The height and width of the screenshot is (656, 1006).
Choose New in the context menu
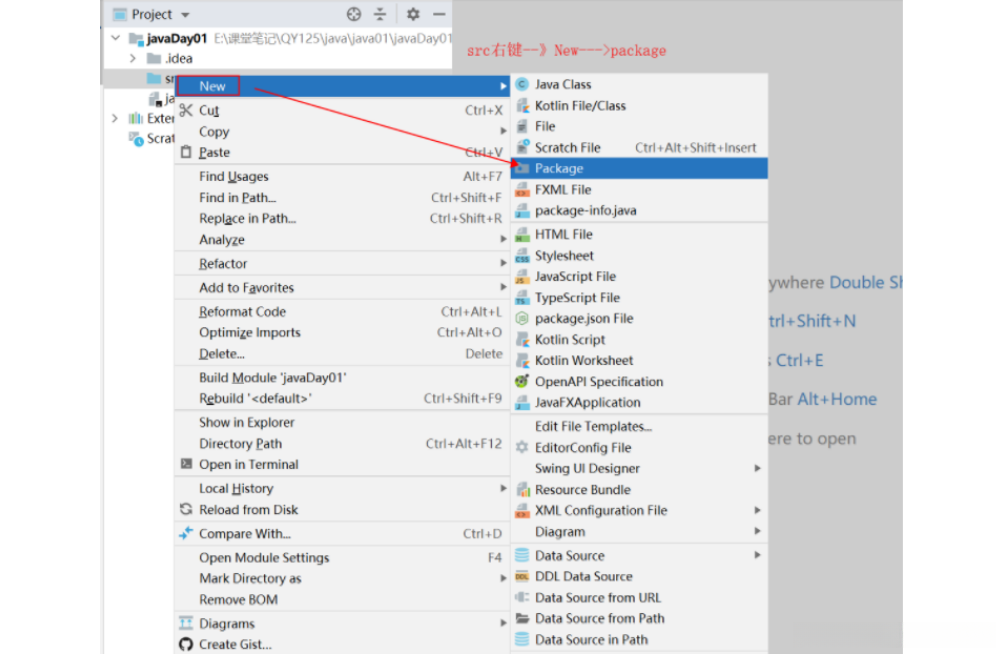[x=342, y=86]
